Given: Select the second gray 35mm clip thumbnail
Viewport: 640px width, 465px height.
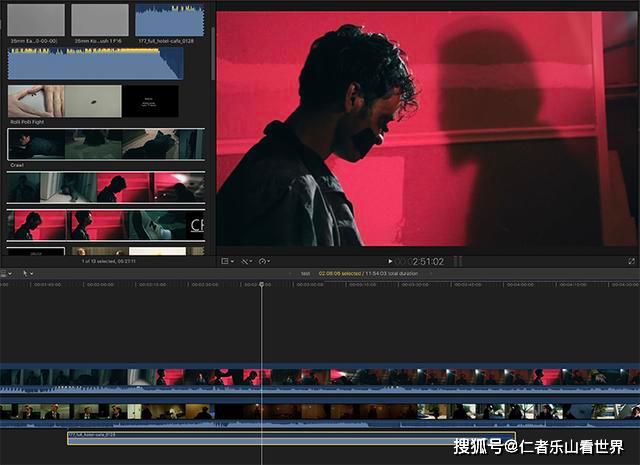Looking at the screenshot, I should (100, 20).
